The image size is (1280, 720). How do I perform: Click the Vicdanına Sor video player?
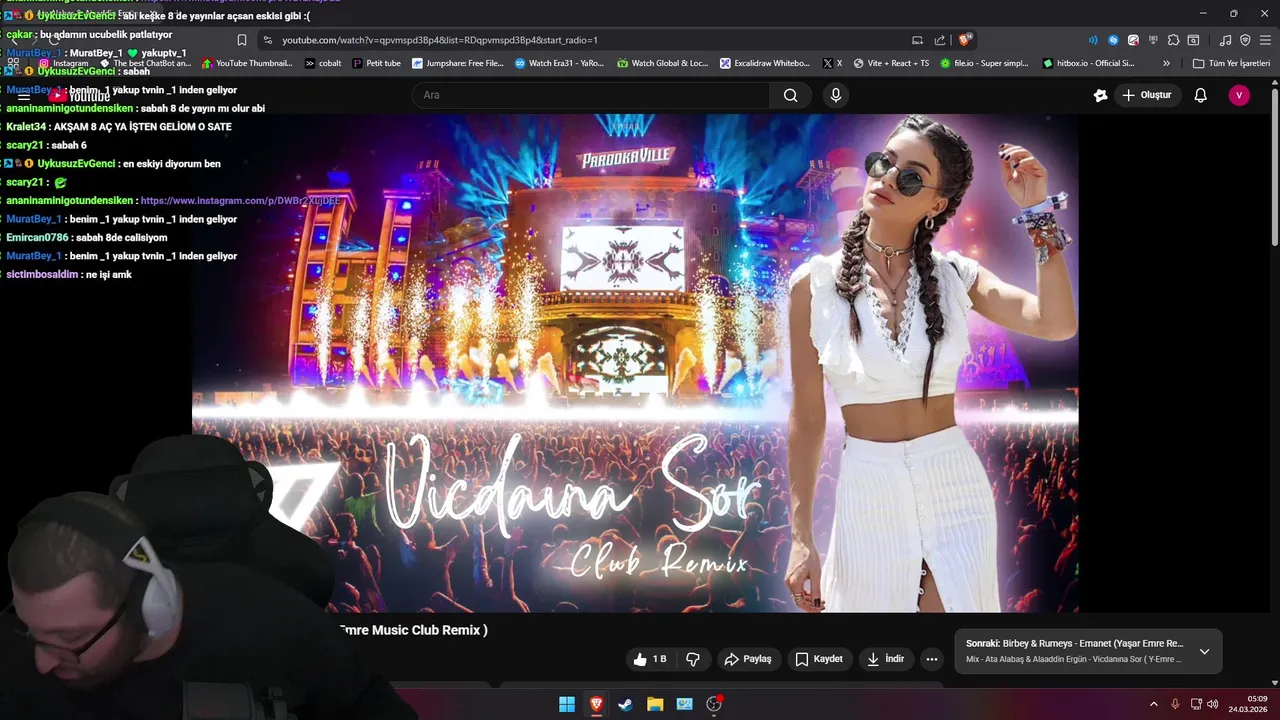[635, 363]
